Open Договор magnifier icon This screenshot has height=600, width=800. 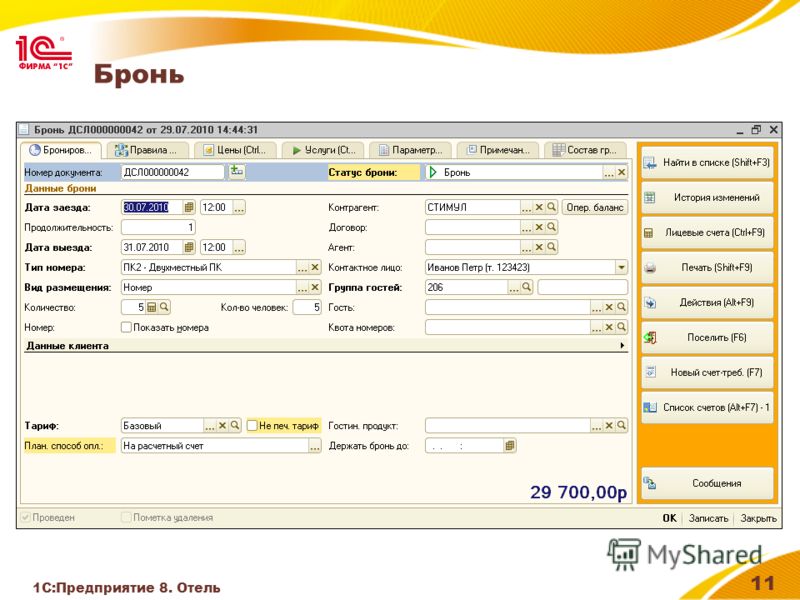click(551, 228)
